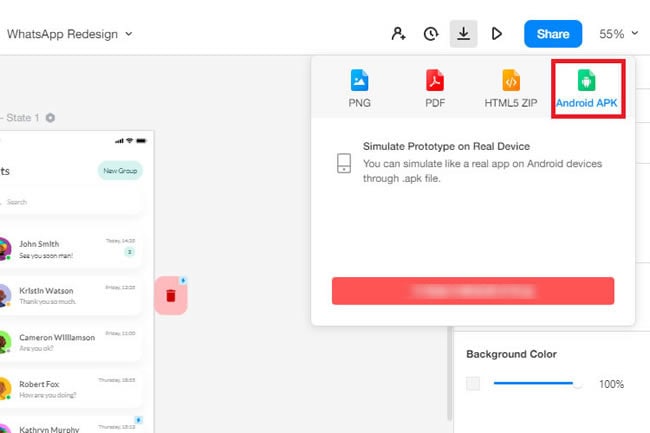
Task: Click the red trash delete icon
Action: tap(171, 296)
